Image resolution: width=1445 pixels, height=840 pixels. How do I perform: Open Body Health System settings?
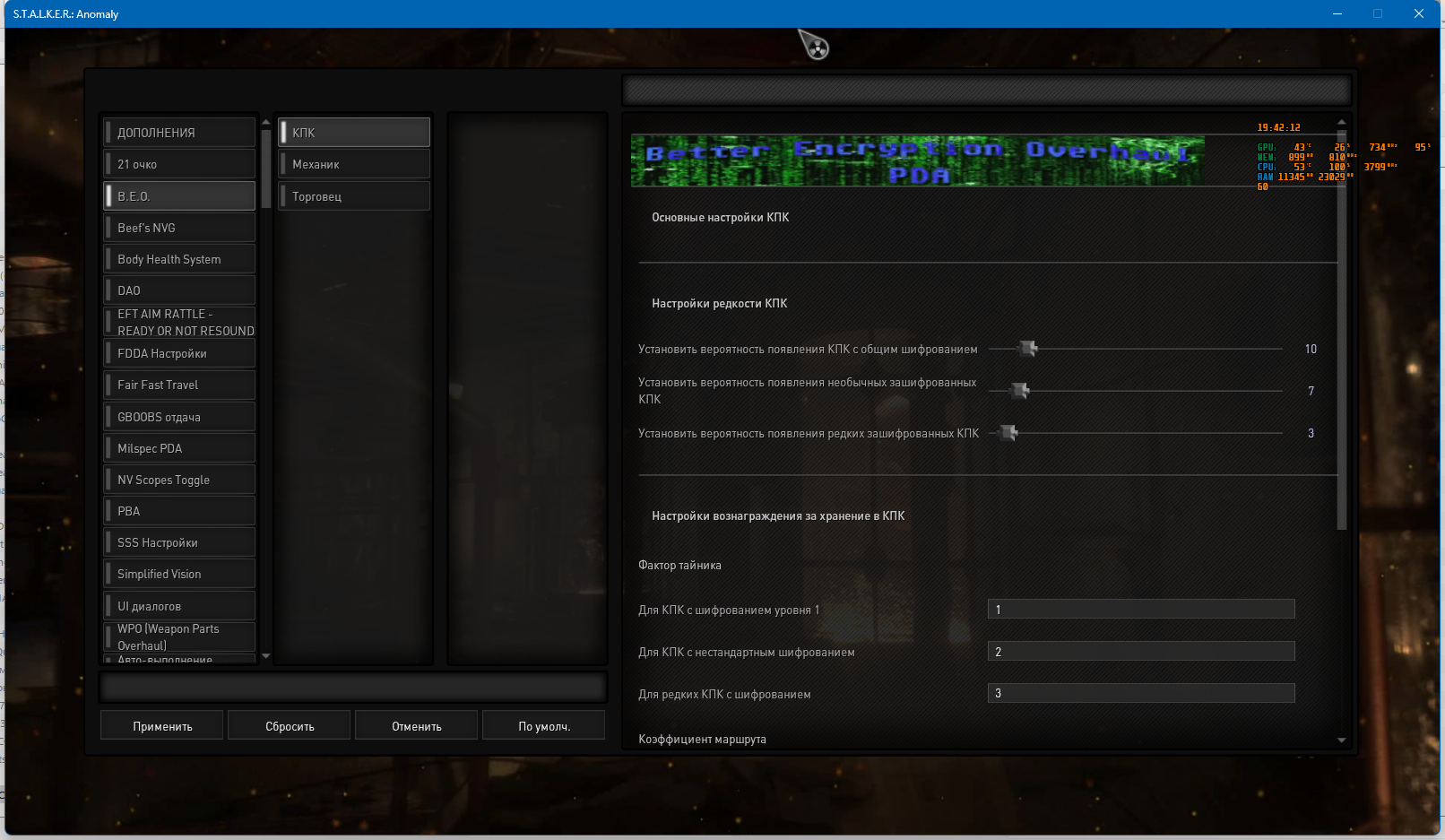(x=179, y=259)
